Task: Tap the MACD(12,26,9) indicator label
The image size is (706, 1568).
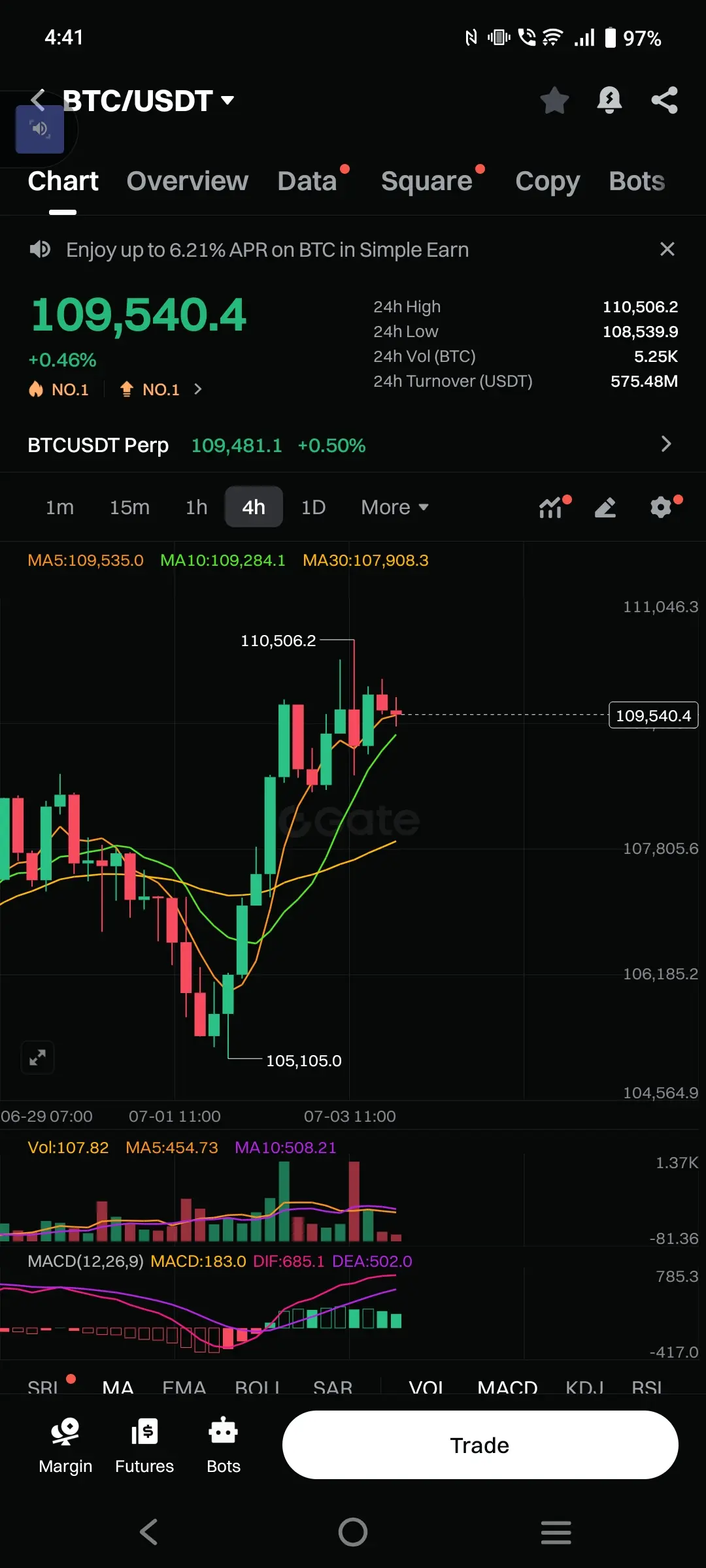Action: 86,1261
